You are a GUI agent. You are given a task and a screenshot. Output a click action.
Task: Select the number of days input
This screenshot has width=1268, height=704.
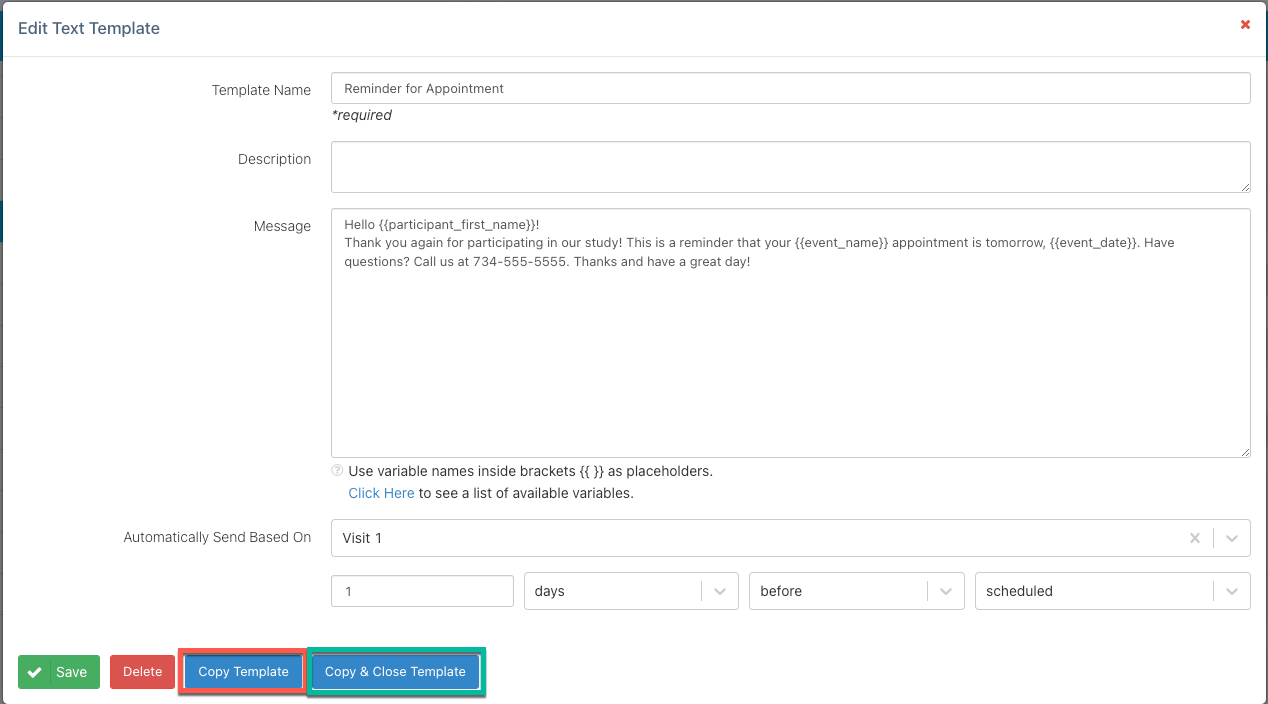point(422,591)
